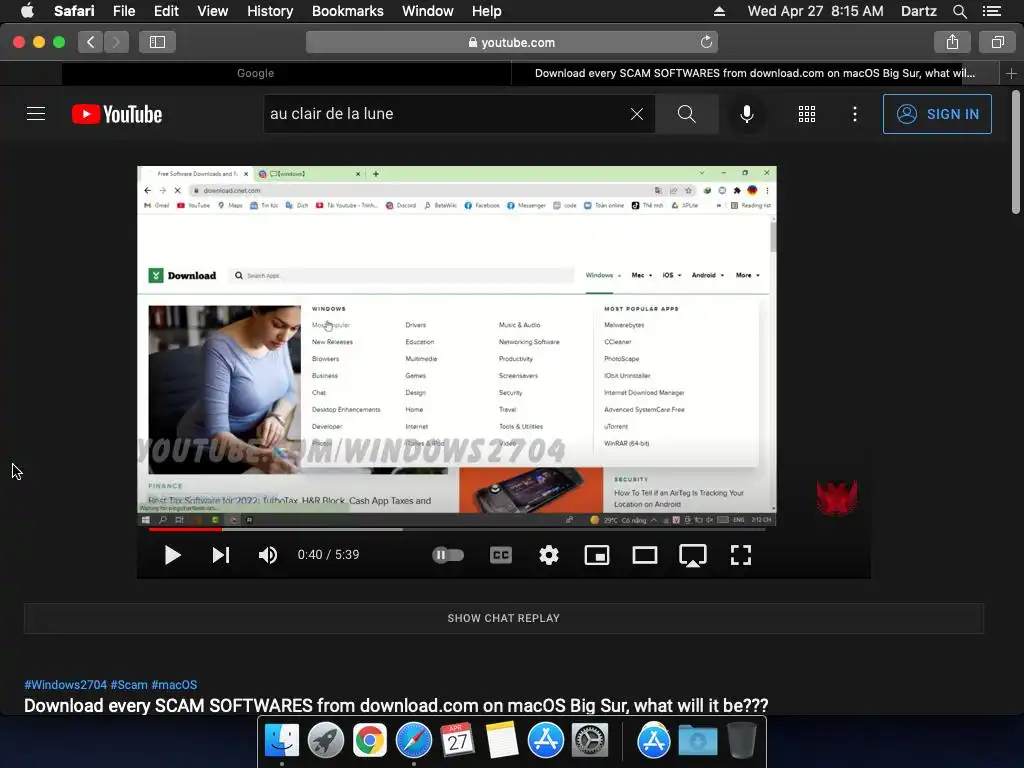The height and width of the screenshot is (768, 1024).
Task: Enter full screen mode
Action: 741,555
